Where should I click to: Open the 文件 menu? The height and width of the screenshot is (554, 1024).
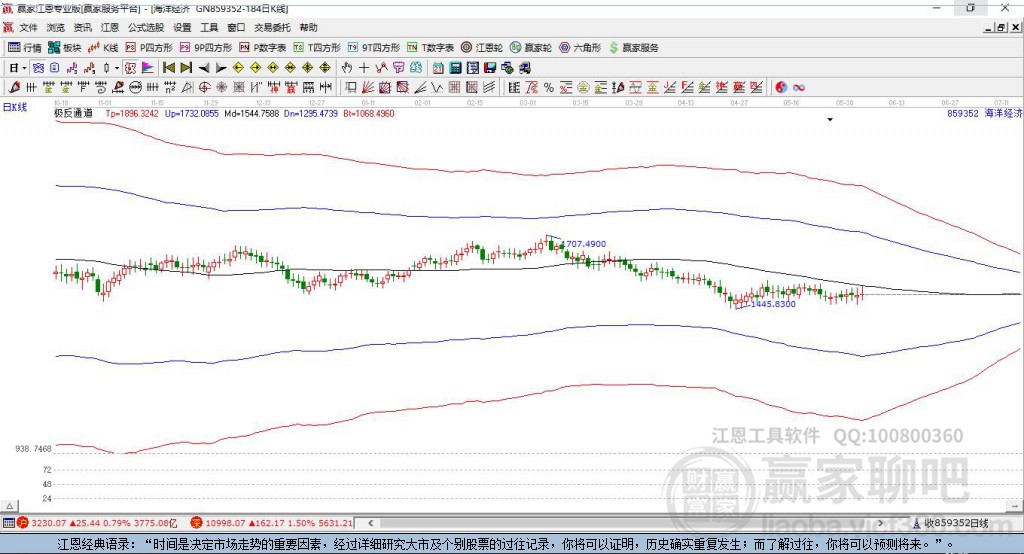click(28, 27)
